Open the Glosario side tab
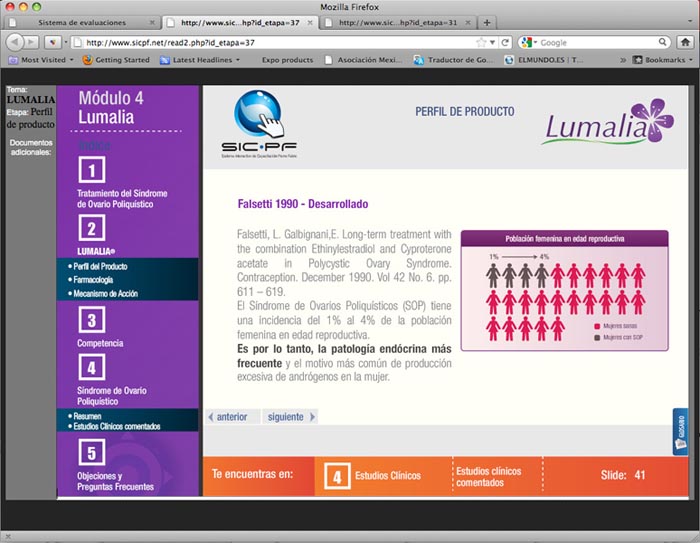 (680, 431)
